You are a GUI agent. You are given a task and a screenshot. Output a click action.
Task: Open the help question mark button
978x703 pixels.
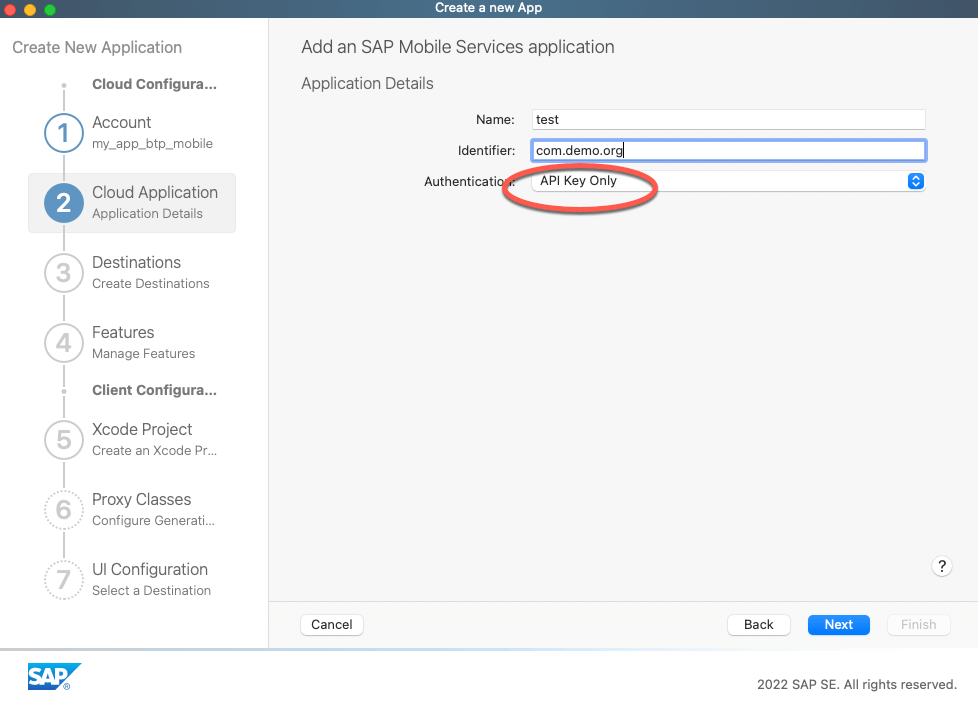(942, 566)
